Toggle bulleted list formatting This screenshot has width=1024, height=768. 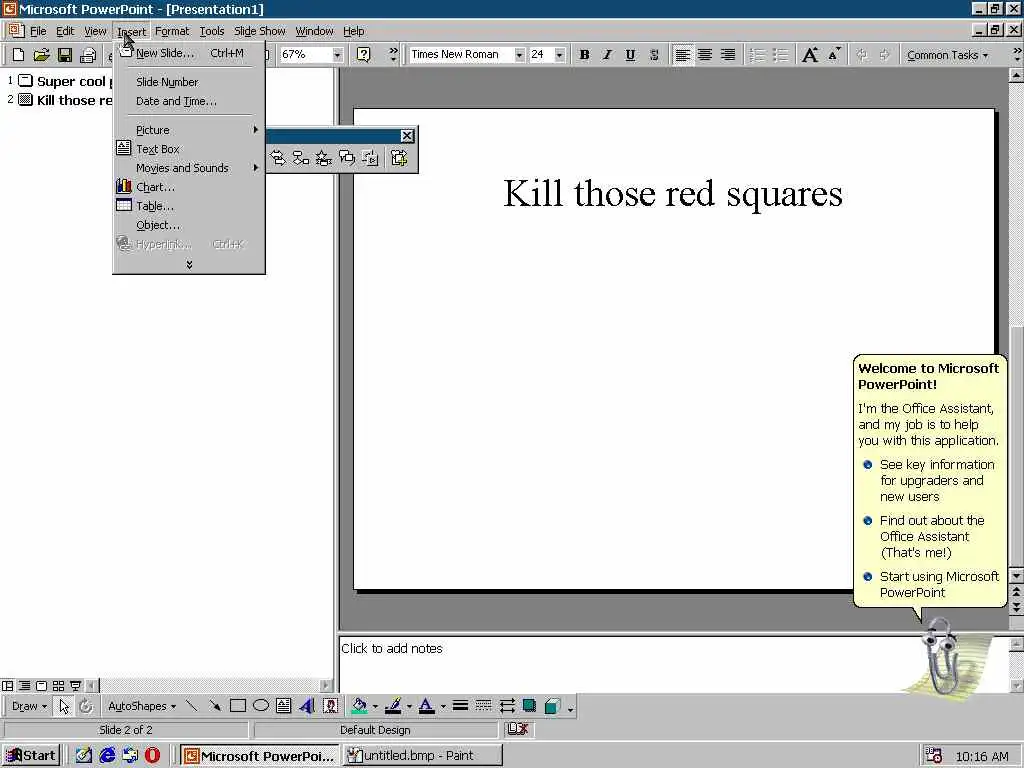coord(780,55)
